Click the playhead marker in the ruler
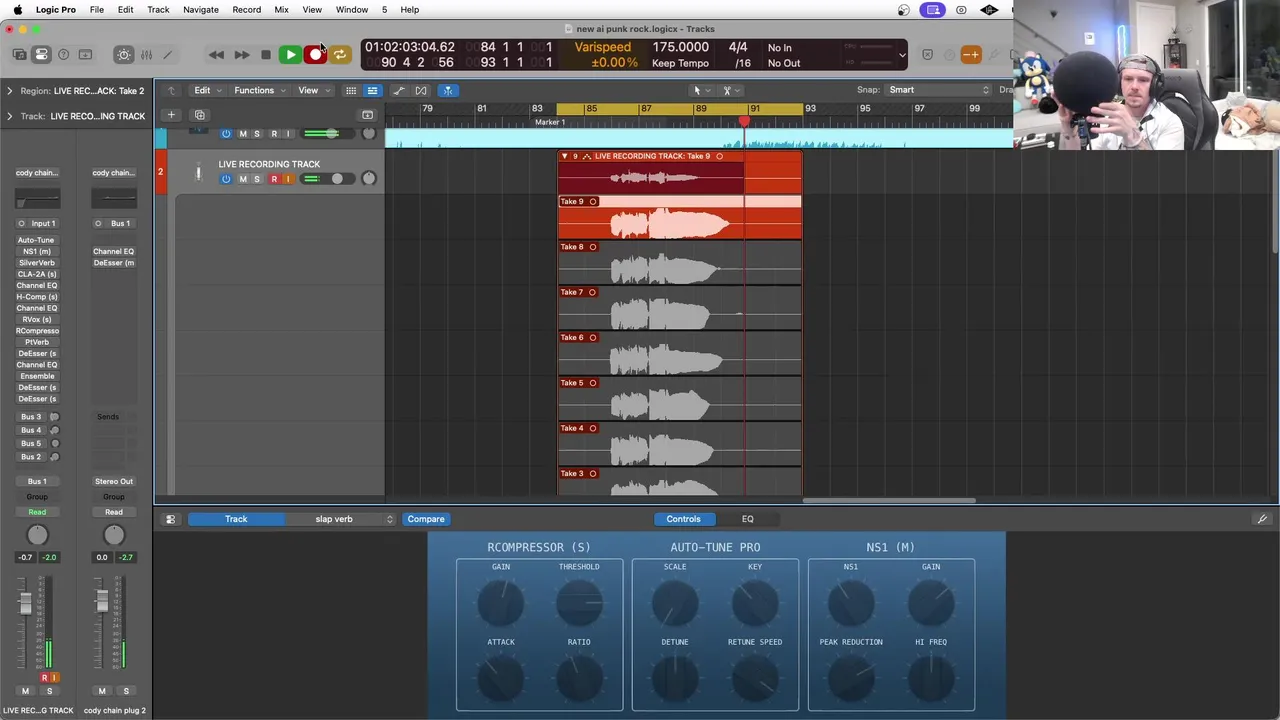The width and height of the screenshot is (1280, 720). [744, 122]
